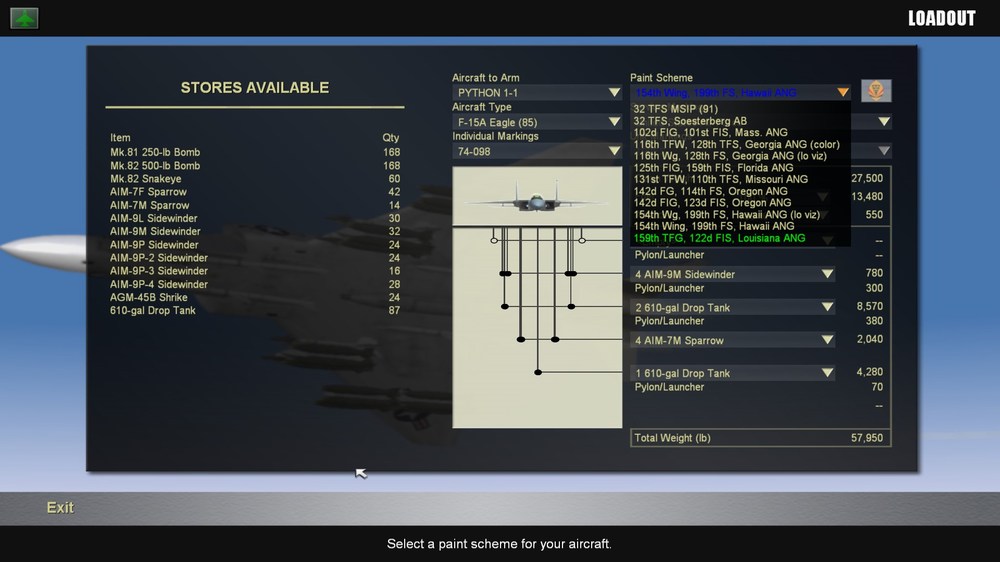Choose 32 TFS, Soesterberg AB paint scheme
This screenshot has height=562, width=1000.
coord(689,121)
